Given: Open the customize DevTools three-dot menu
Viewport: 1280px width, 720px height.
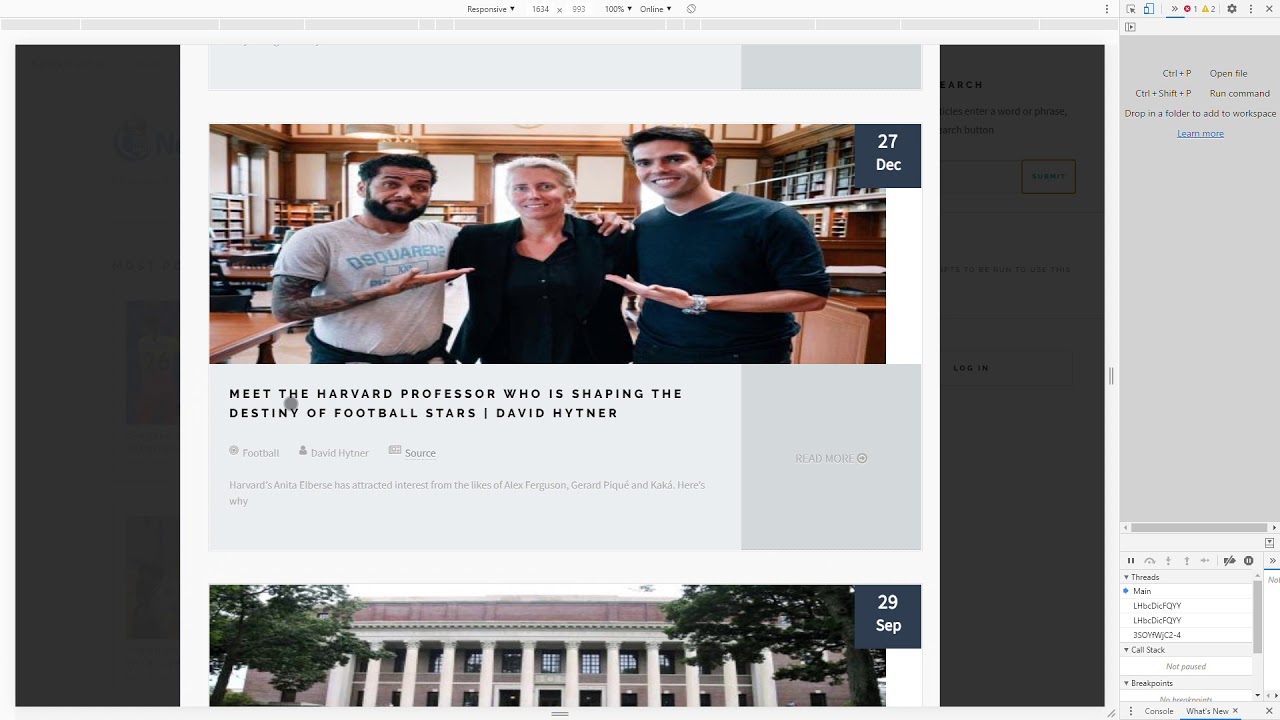Looking at the screenshot, I should 1250,9.
